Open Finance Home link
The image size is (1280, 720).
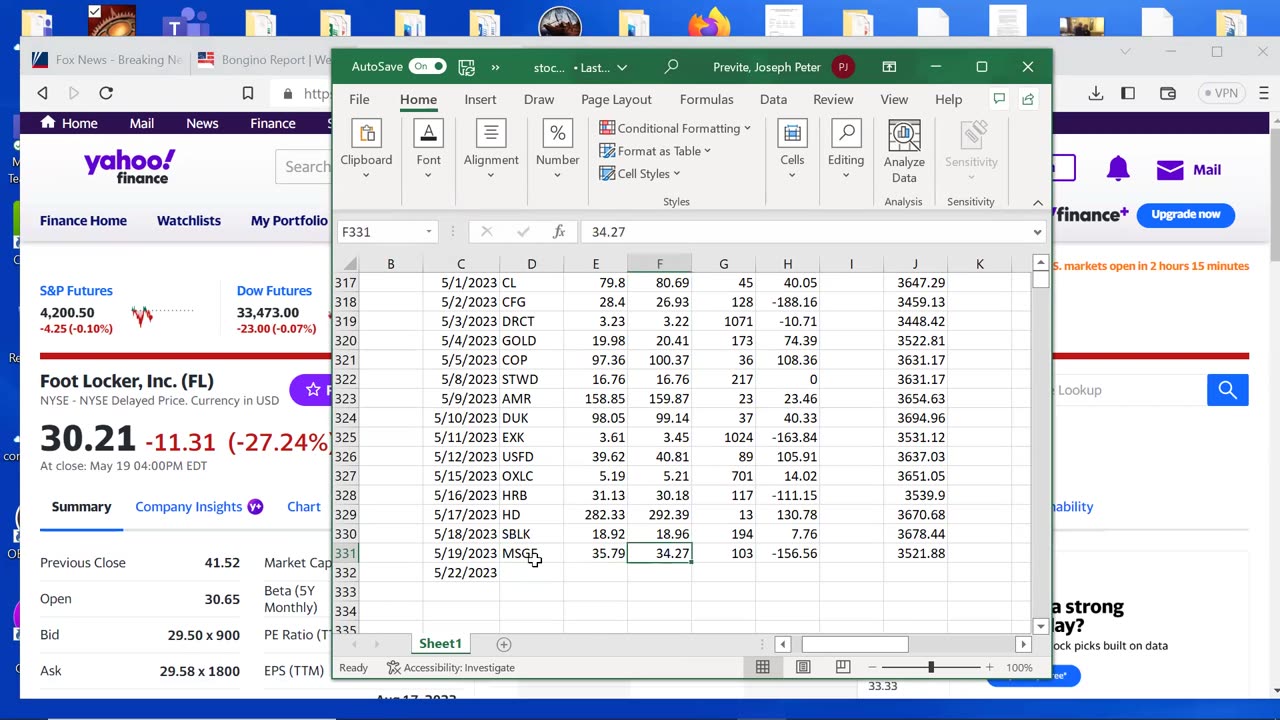tap(83, 221)
